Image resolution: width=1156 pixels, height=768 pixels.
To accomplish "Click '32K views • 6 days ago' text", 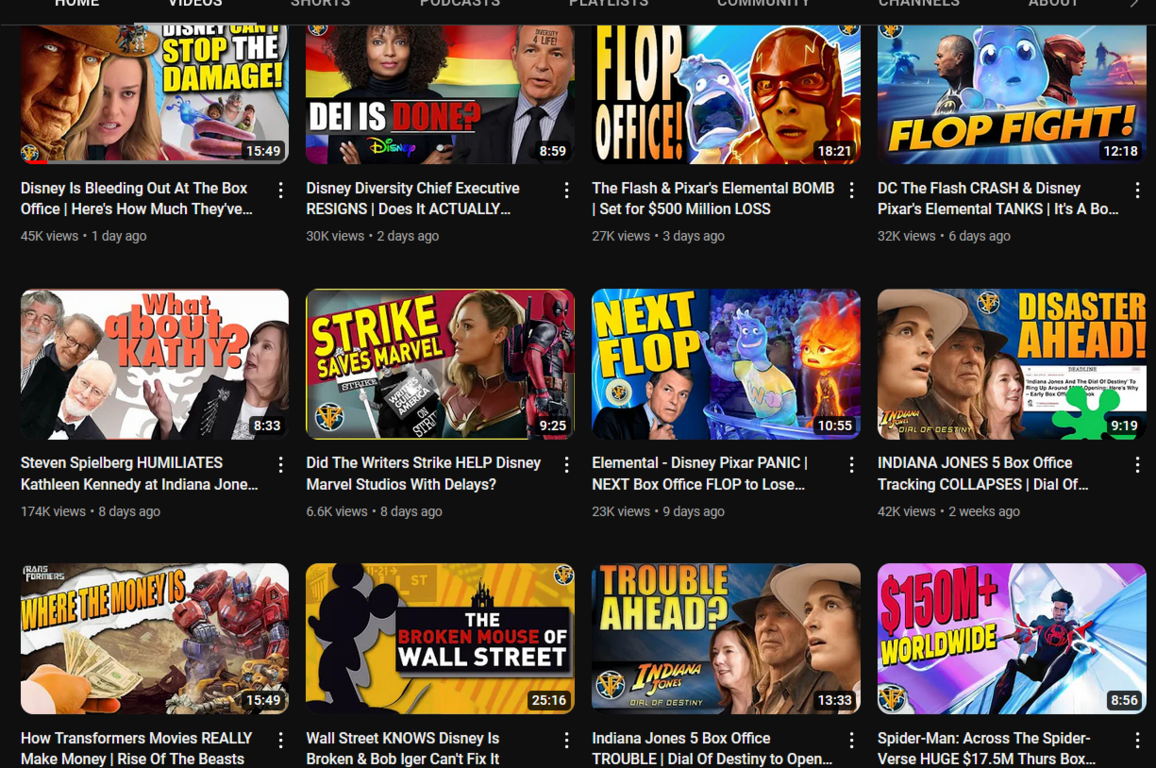I will click(944, 236).
